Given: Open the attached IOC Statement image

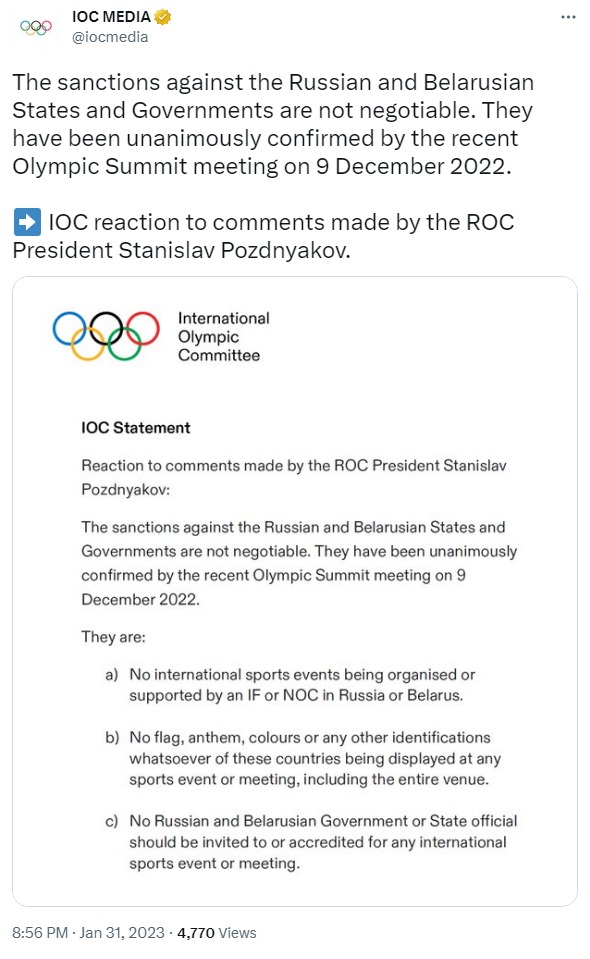Looking at the screenshot, I should tap(295, 591).
